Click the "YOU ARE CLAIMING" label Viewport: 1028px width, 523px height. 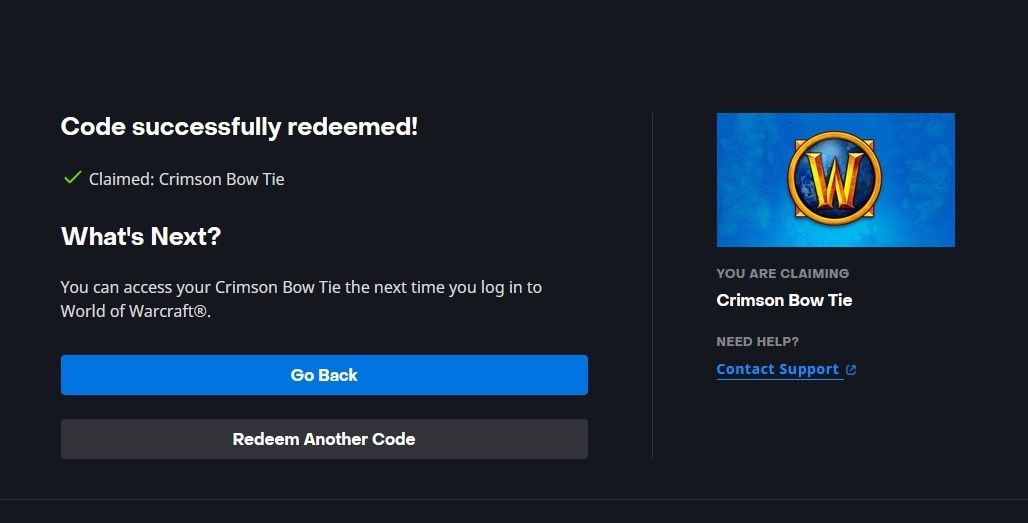click(x=782, y=273)
